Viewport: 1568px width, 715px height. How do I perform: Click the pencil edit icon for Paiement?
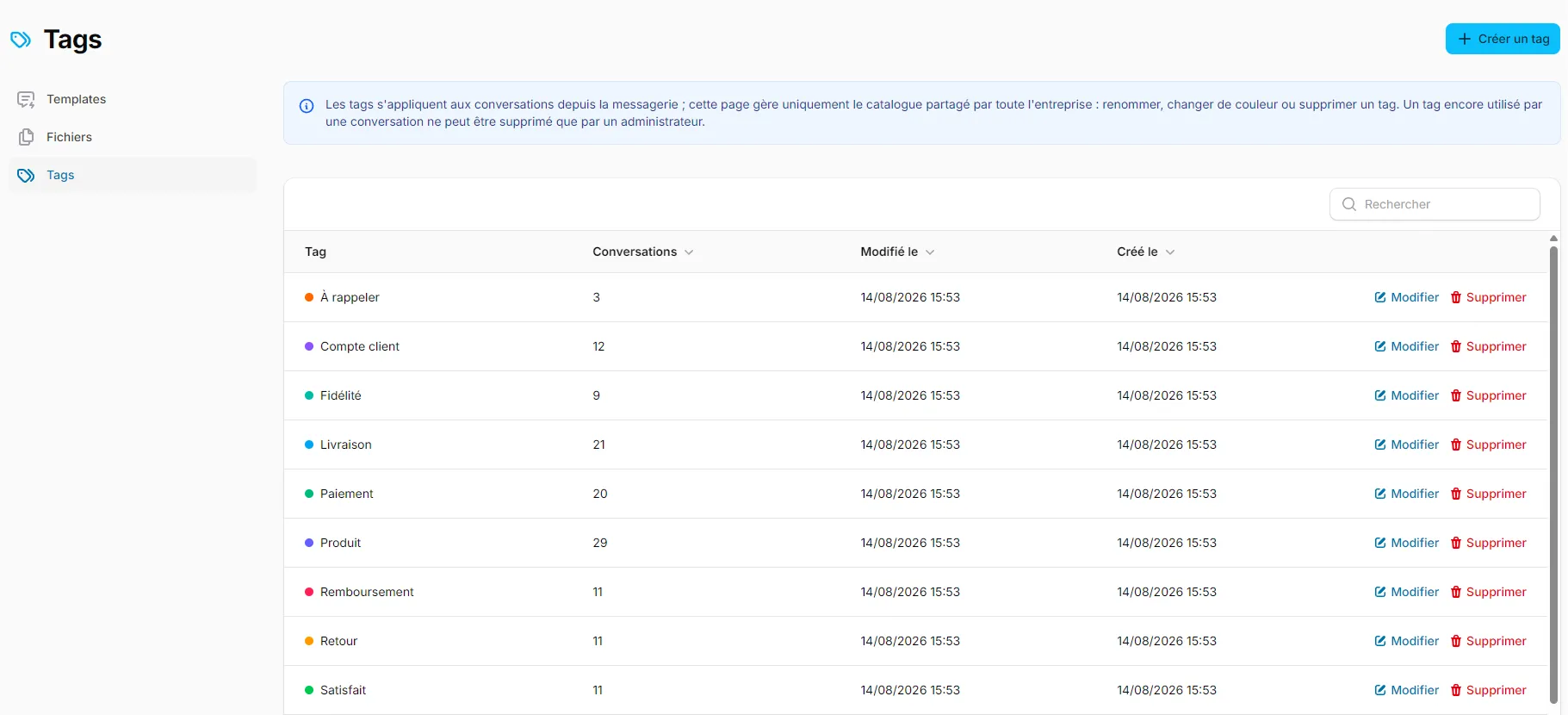[x=1380, y=494]
